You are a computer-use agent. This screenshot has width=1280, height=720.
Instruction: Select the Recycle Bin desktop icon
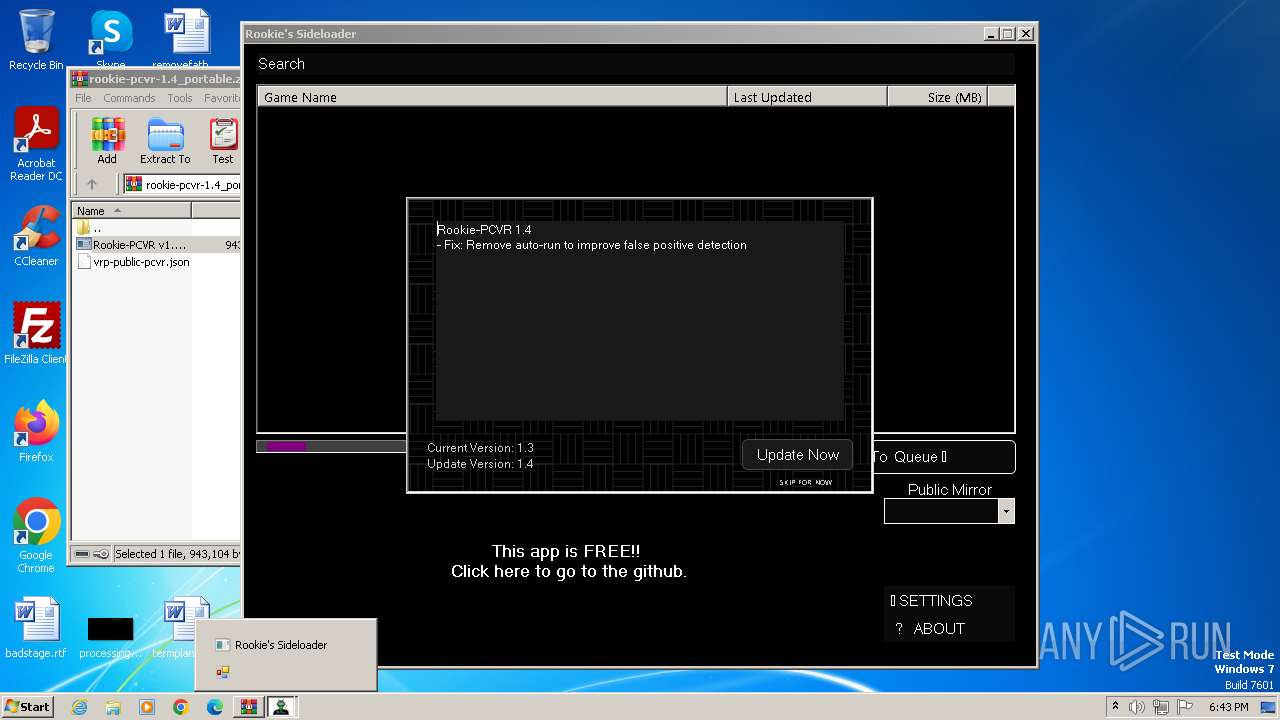36,40
